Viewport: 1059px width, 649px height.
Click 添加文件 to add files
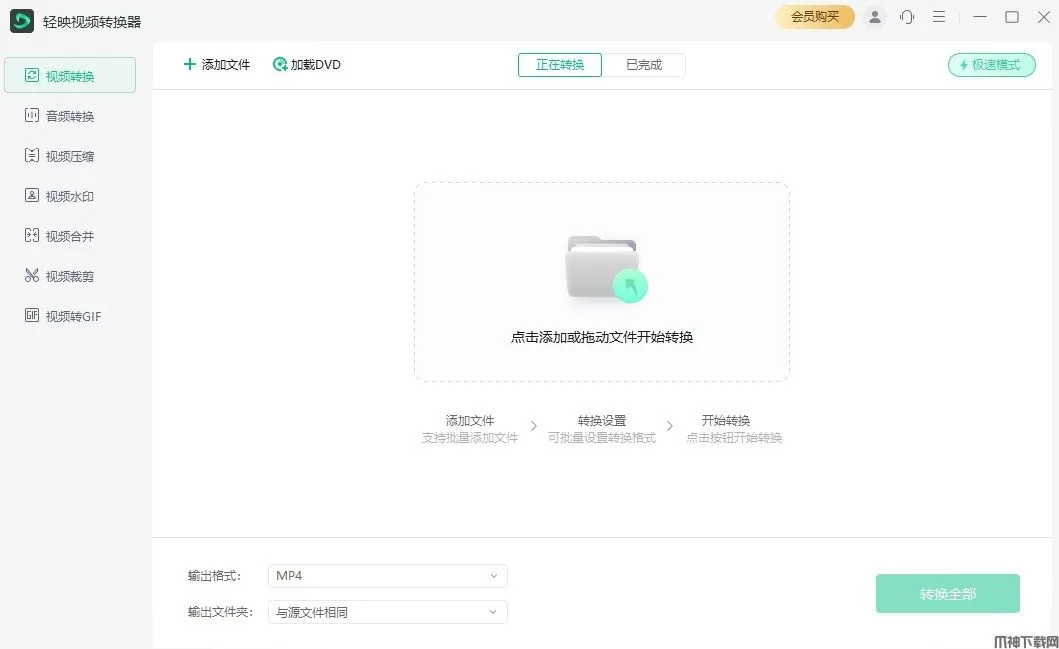[217, 65]
